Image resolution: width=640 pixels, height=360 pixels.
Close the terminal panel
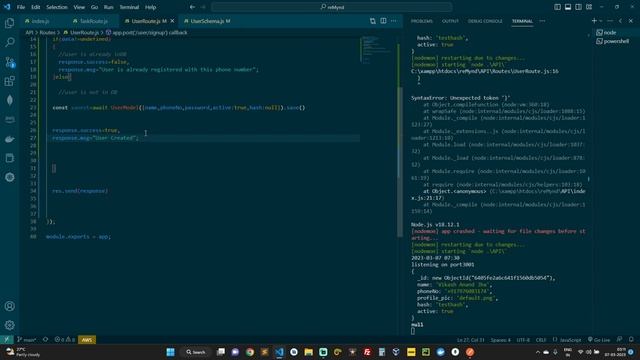click(631, 21)
